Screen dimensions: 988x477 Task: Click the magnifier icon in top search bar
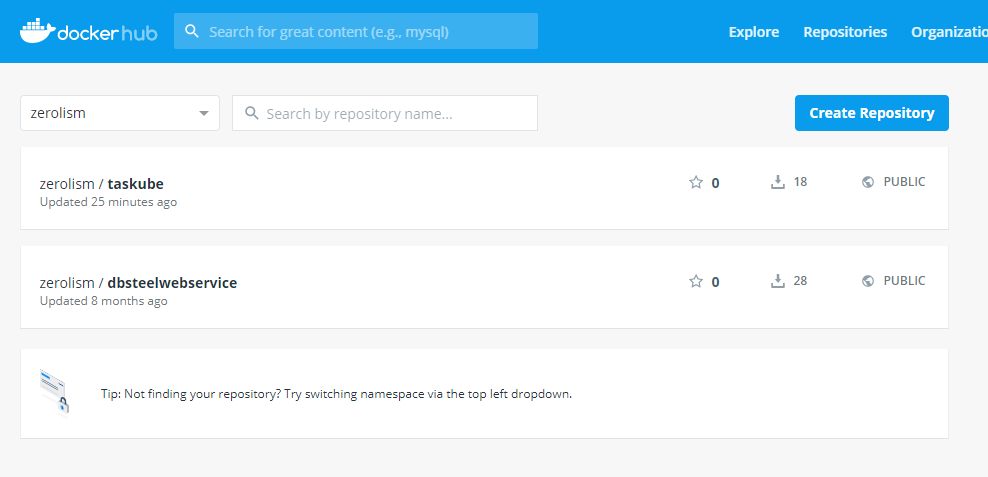(x=192, y=32)
